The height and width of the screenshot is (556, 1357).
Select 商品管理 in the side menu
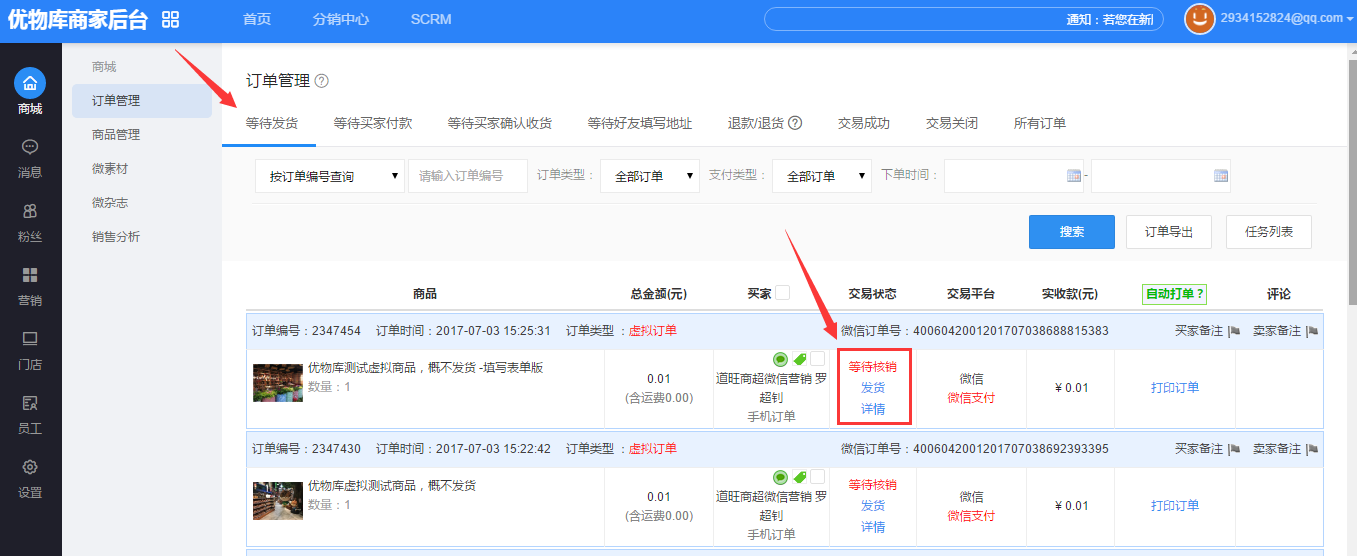pyautogui.click(x=116, y=135)
